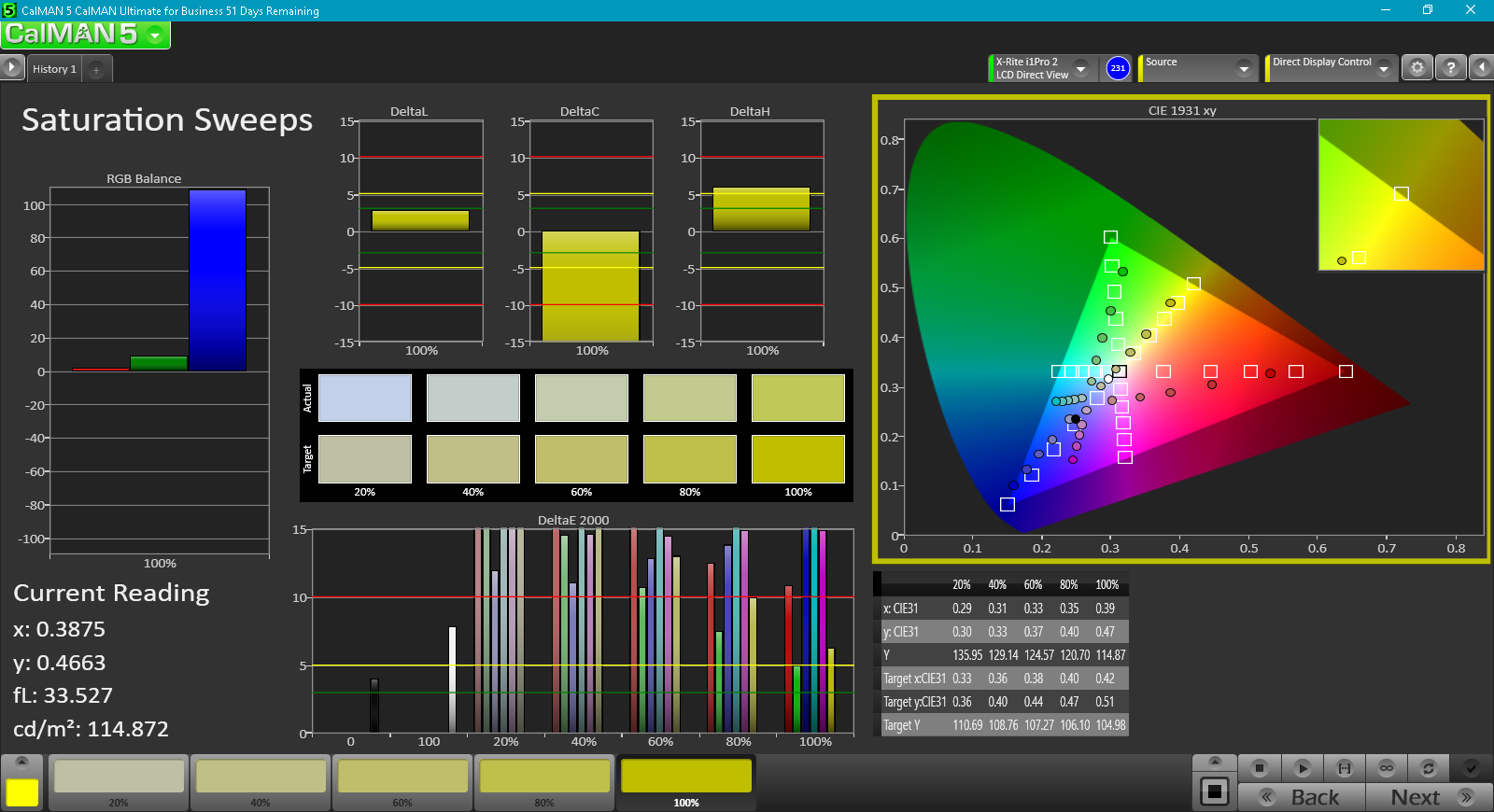Add a new history tab
The image size is (1494, 812).
click(x=96, y=70)
